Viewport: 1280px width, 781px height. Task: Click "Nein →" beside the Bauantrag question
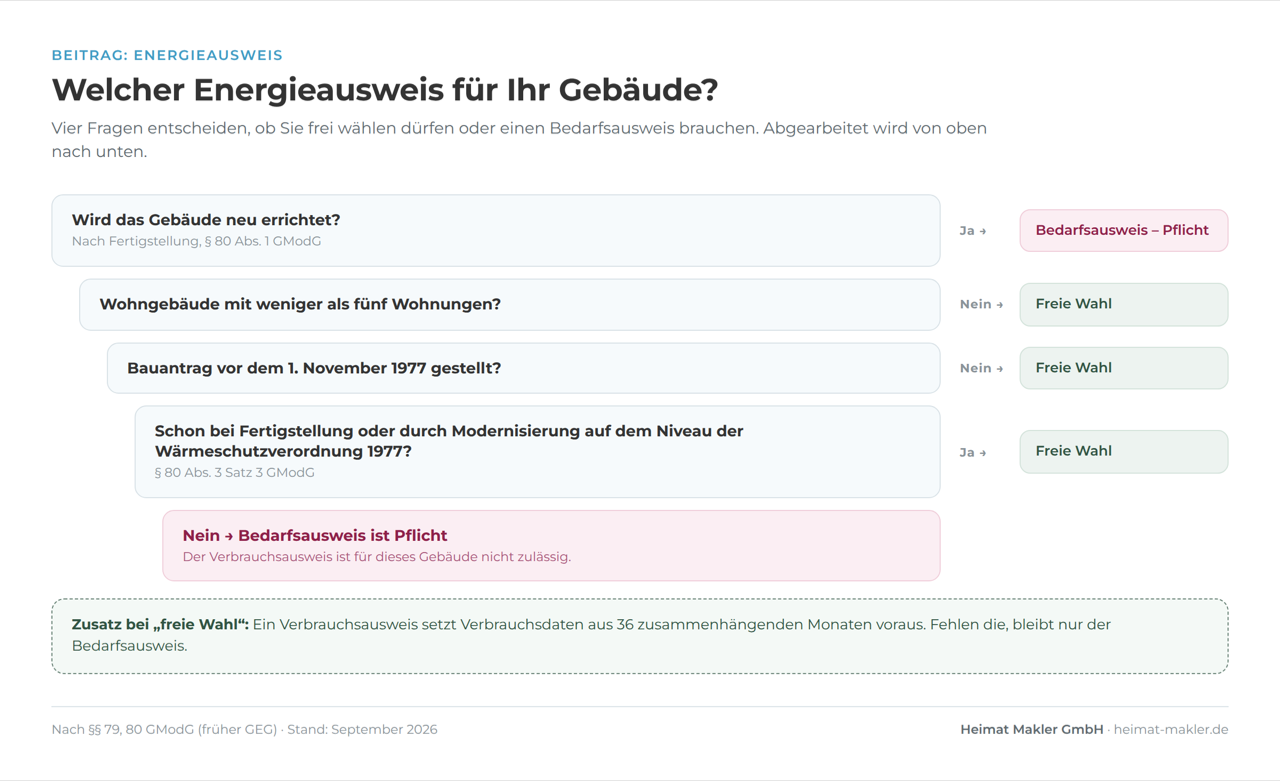tap(982, 368)
